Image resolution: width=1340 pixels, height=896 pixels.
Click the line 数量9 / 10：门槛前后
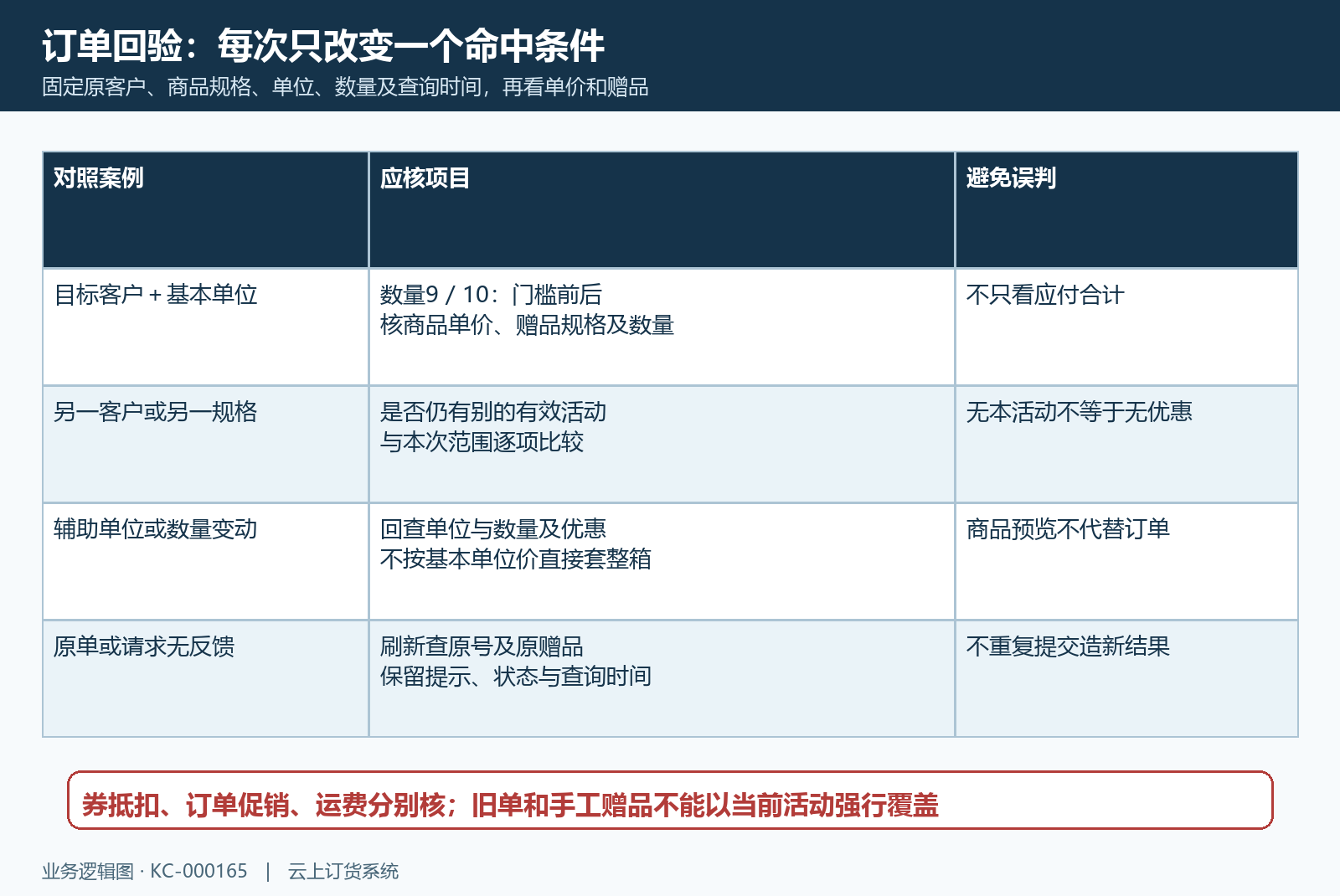coord(491,295)
